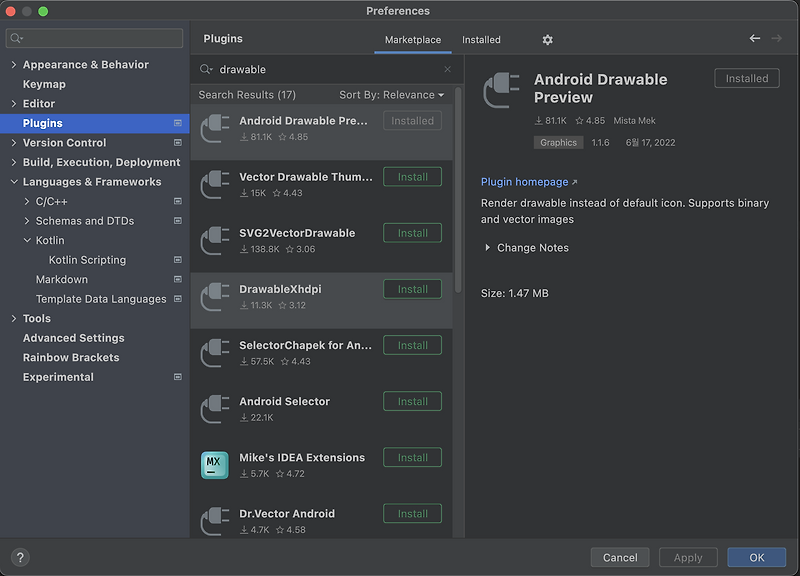Open the Plugin homepage link
The image size is (800, 576).
pos(523,181)
